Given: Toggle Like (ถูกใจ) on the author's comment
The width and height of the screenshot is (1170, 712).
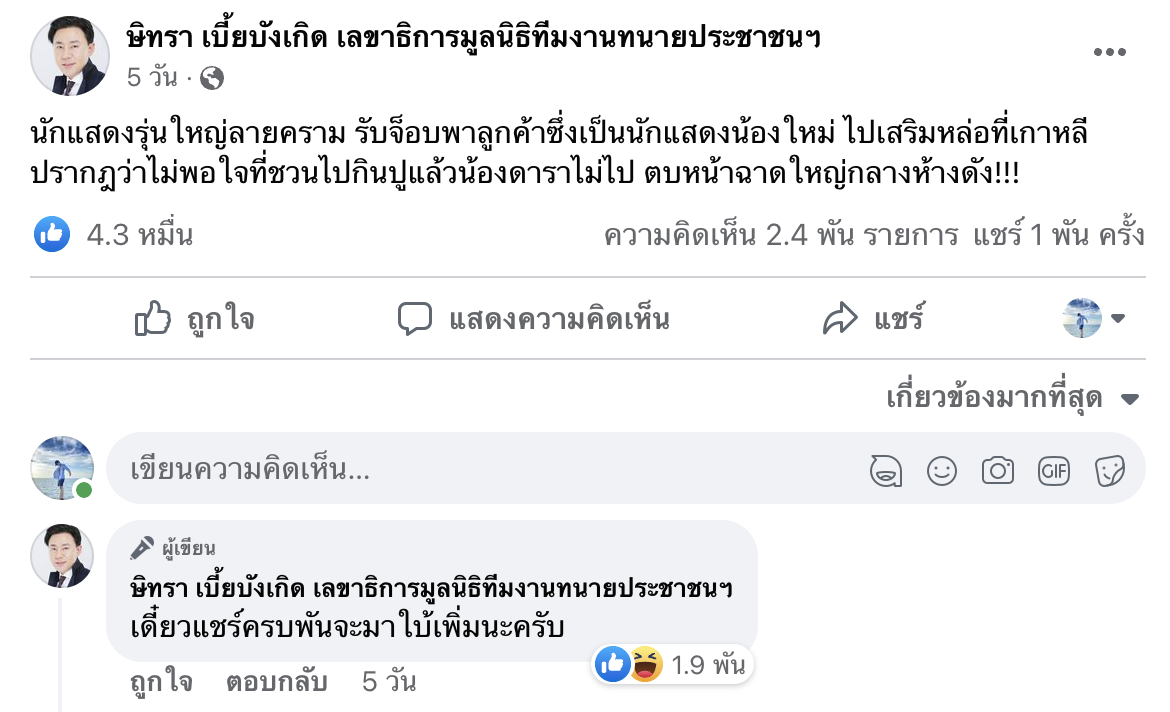Looking at the screenshot, I should pos(161,683).
